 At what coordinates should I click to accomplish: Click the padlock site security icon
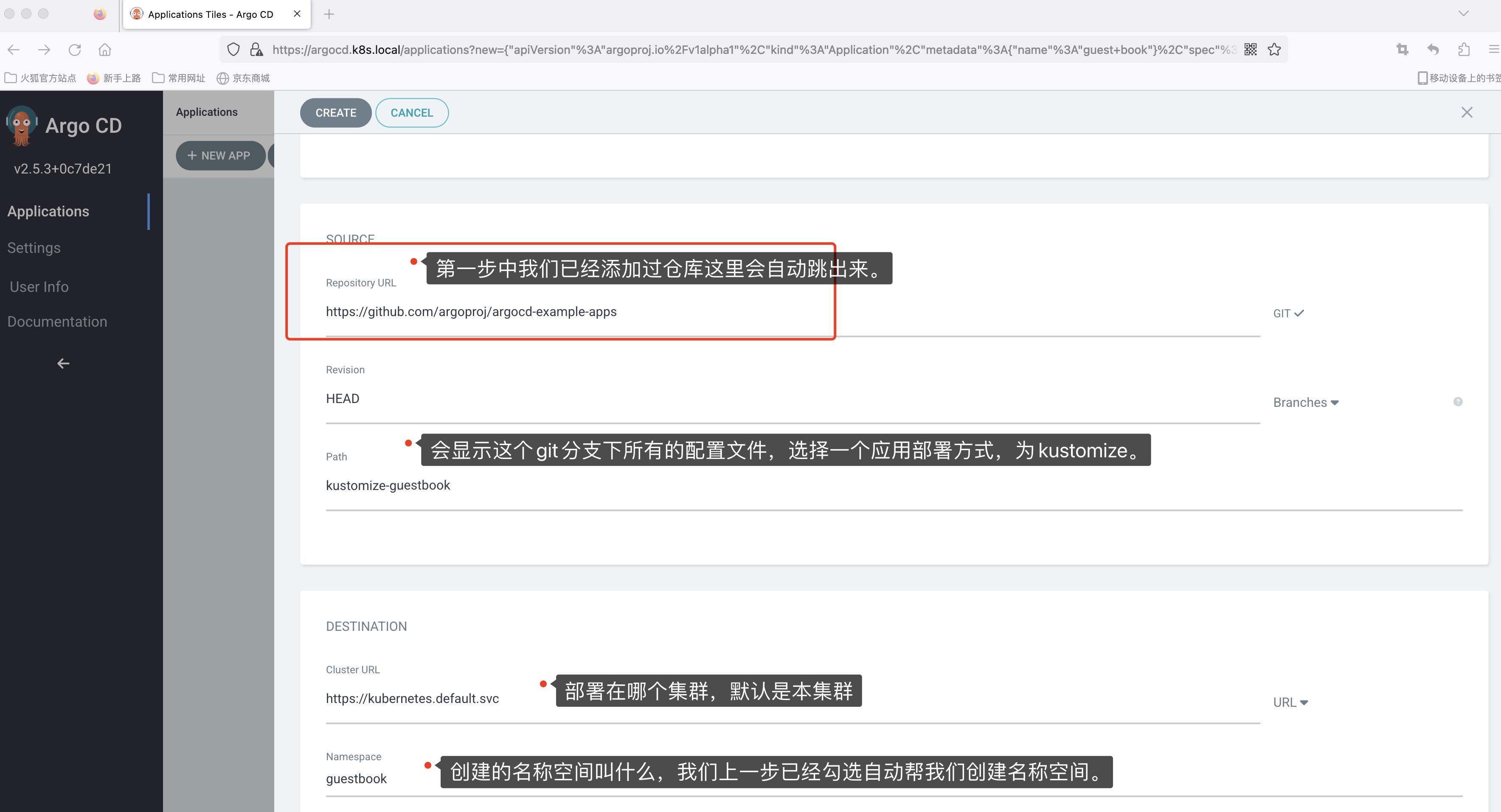[256, 50]
